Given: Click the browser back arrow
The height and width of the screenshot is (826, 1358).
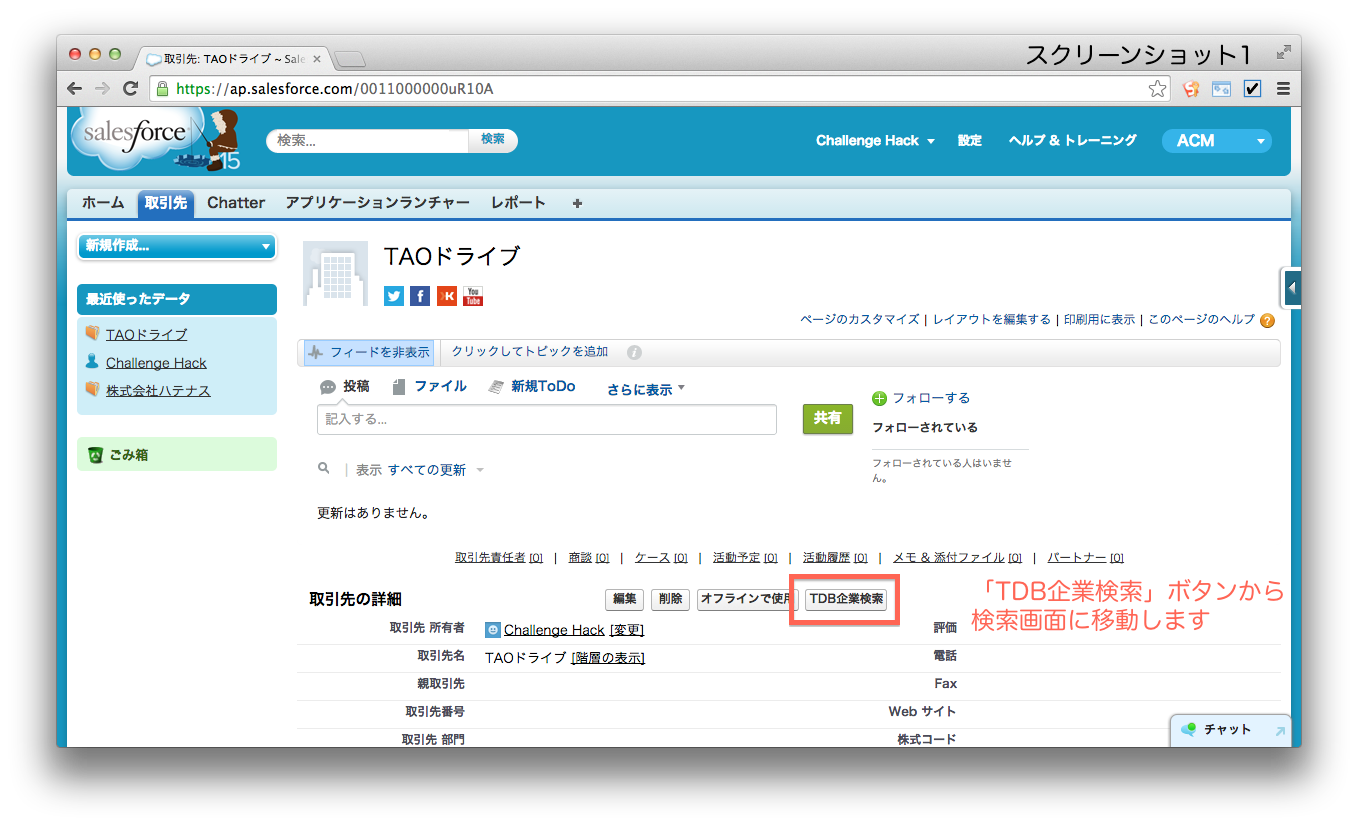Looking at the screenshot, I should (x=75, y=88).
